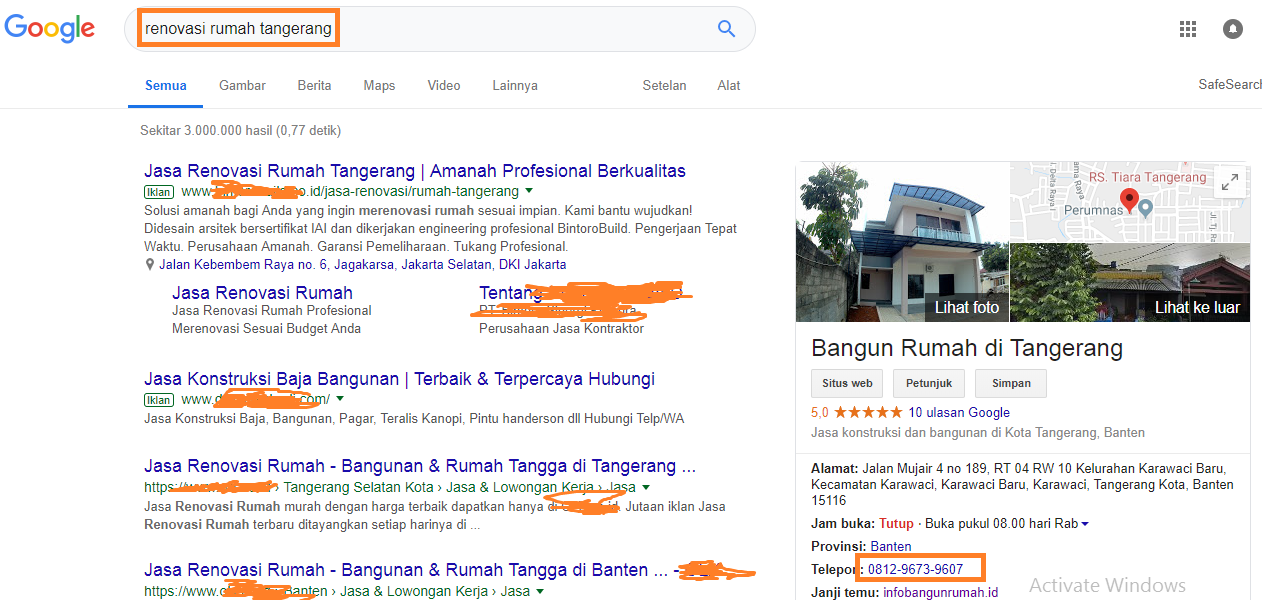Screen dimensions: 1262x600
Task: Click the Iklan badge on the Konstruksi Baja ad
Action: (159, 400)
